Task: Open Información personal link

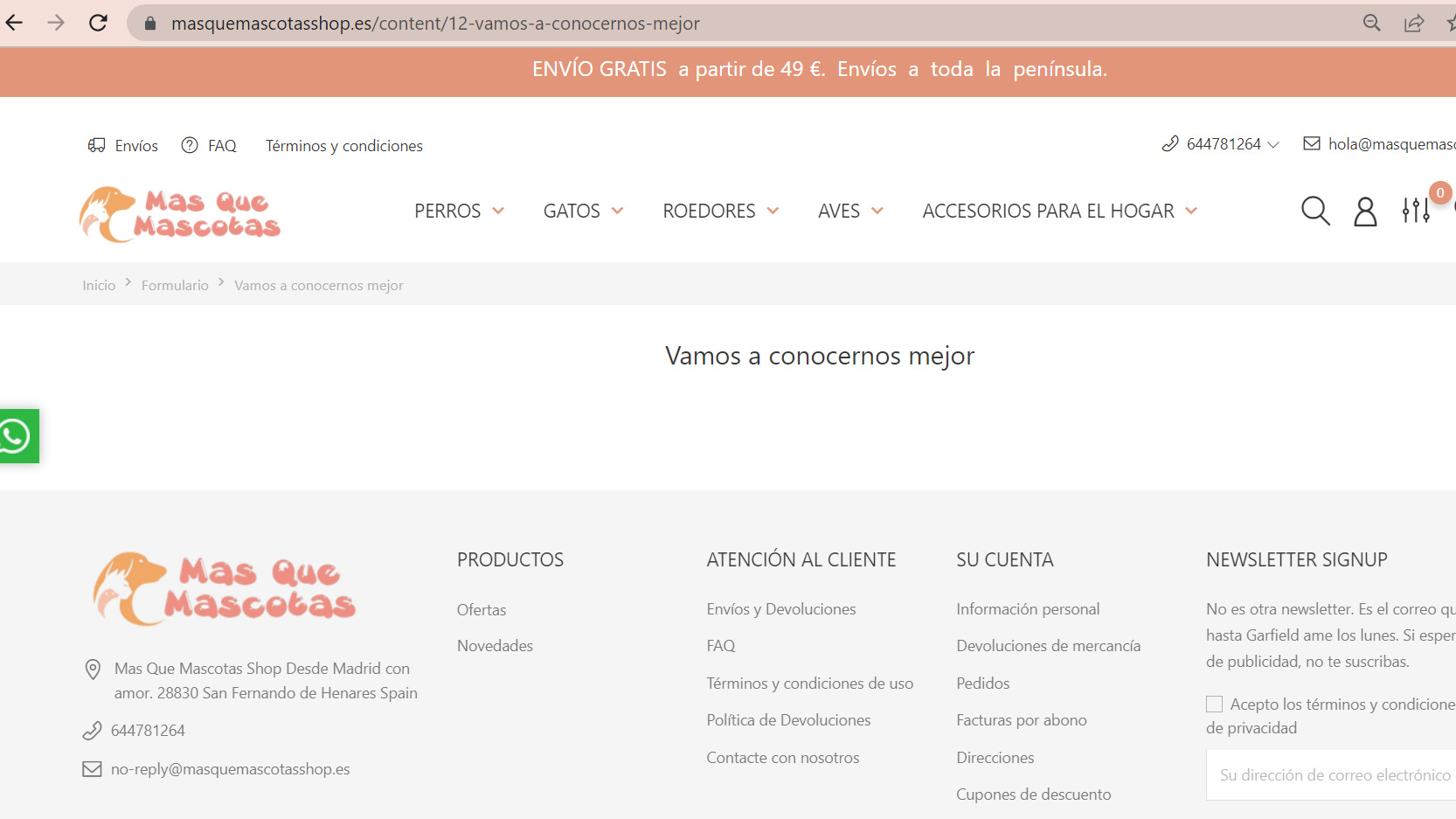Action: coord(1028,609)
